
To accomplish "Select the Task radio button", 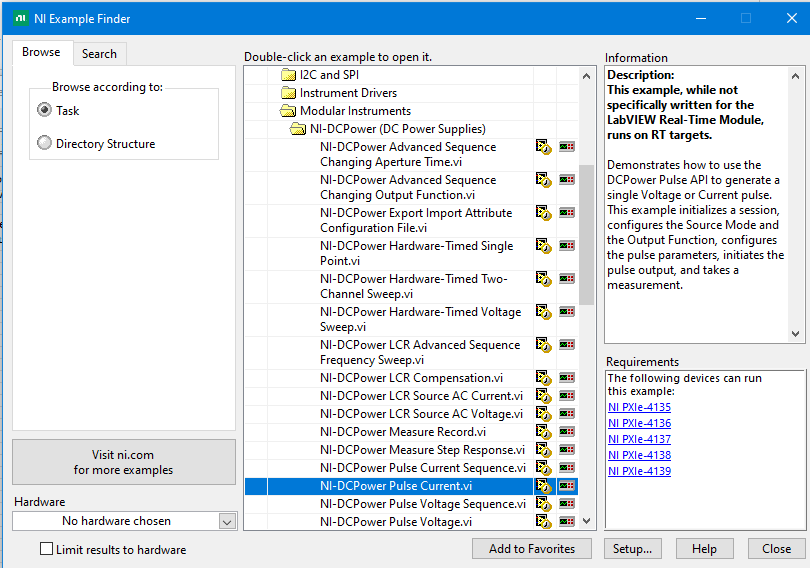I will click(44, 110).
